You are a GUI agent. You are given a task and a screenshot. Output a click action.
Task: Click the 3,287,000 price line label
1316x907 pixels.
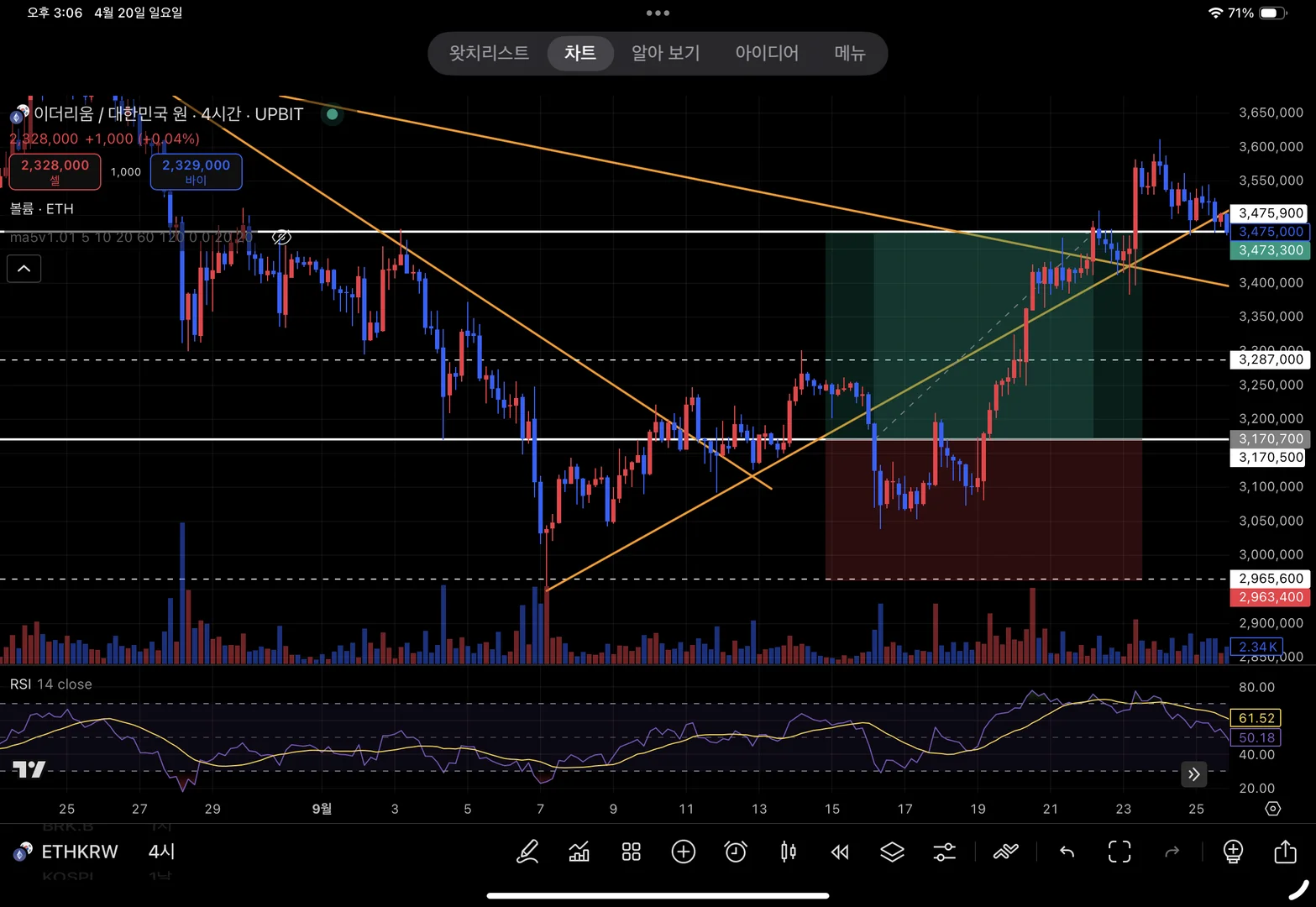[1271, 359]
